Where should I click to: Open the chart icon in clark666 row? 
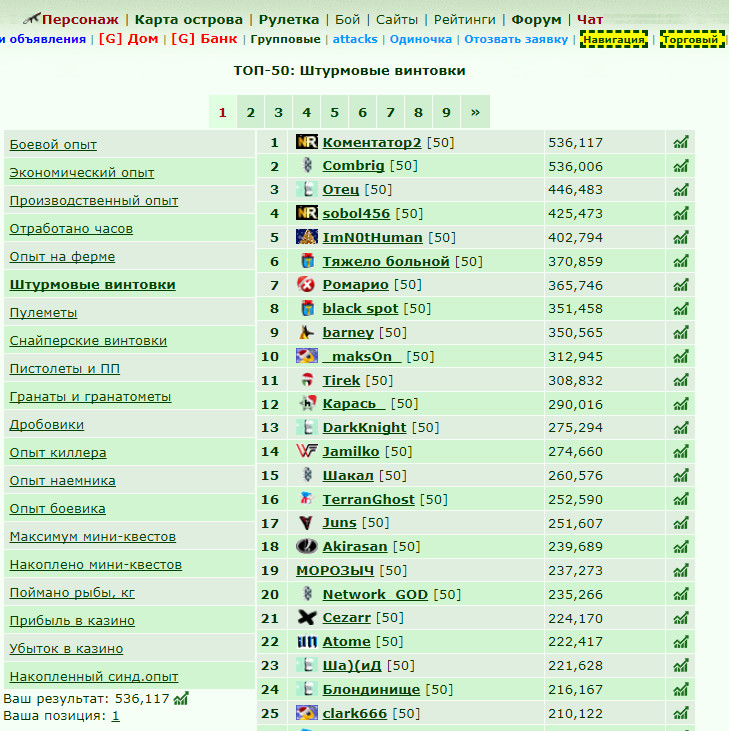681,713
